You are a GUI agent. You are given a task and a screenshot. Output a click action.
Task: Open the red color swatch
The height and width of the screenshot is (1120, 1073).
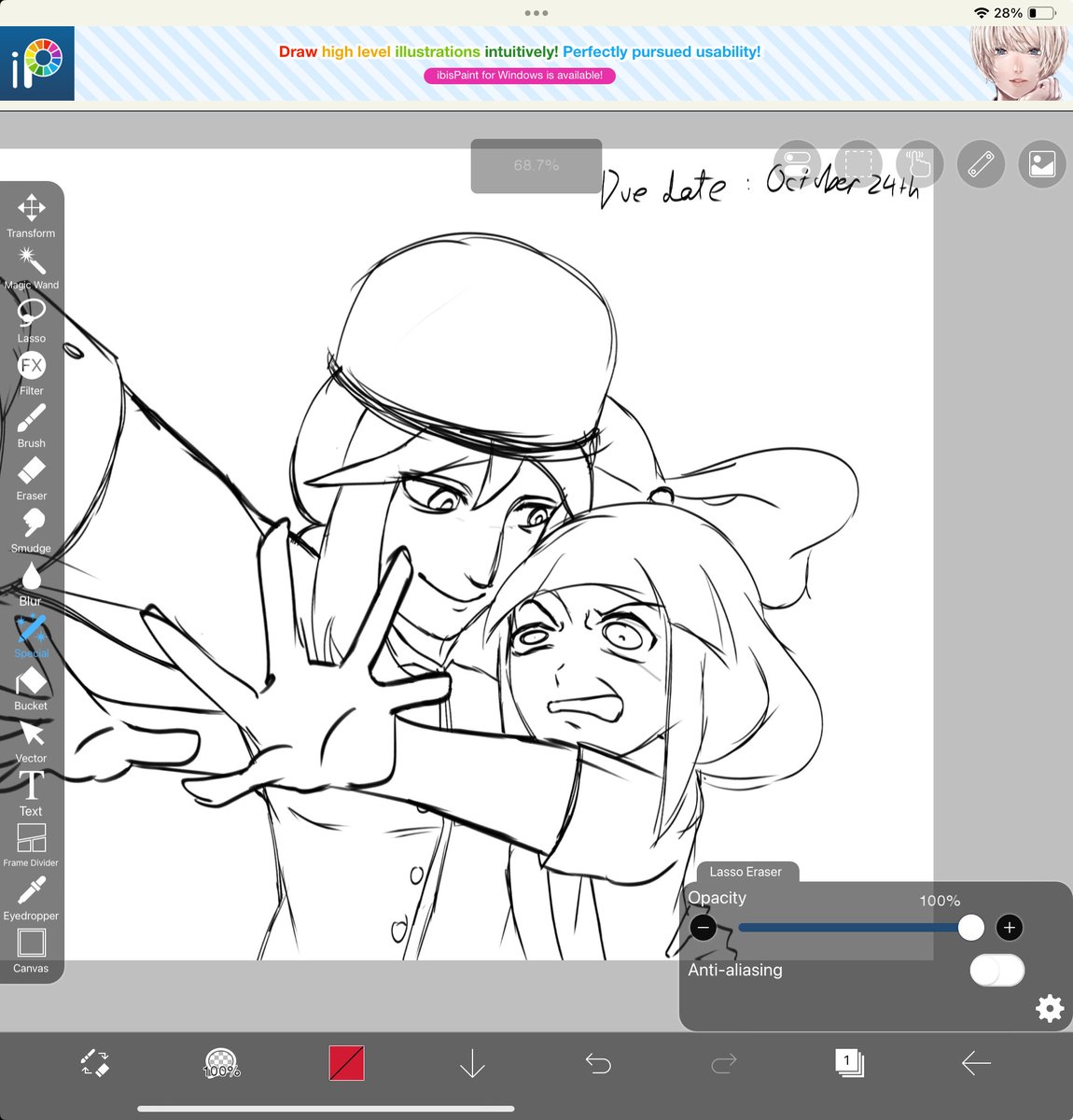point(346,1063)
